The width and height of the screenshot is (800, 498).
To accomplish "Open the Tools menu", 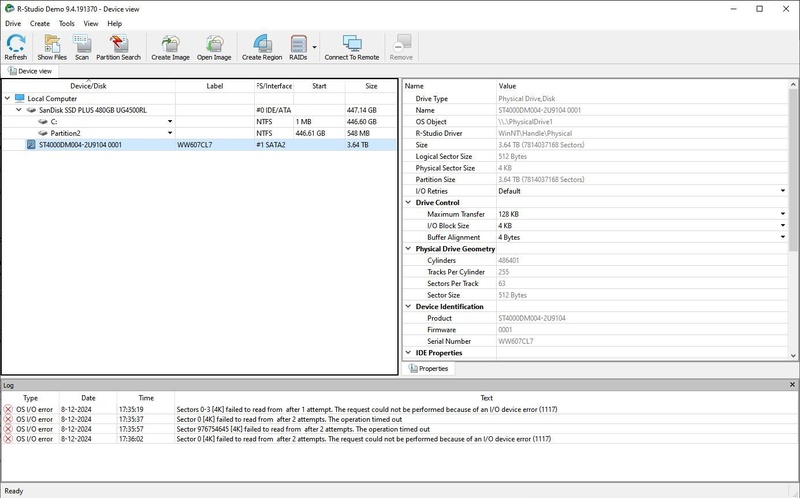I will [x=67, y=23].
